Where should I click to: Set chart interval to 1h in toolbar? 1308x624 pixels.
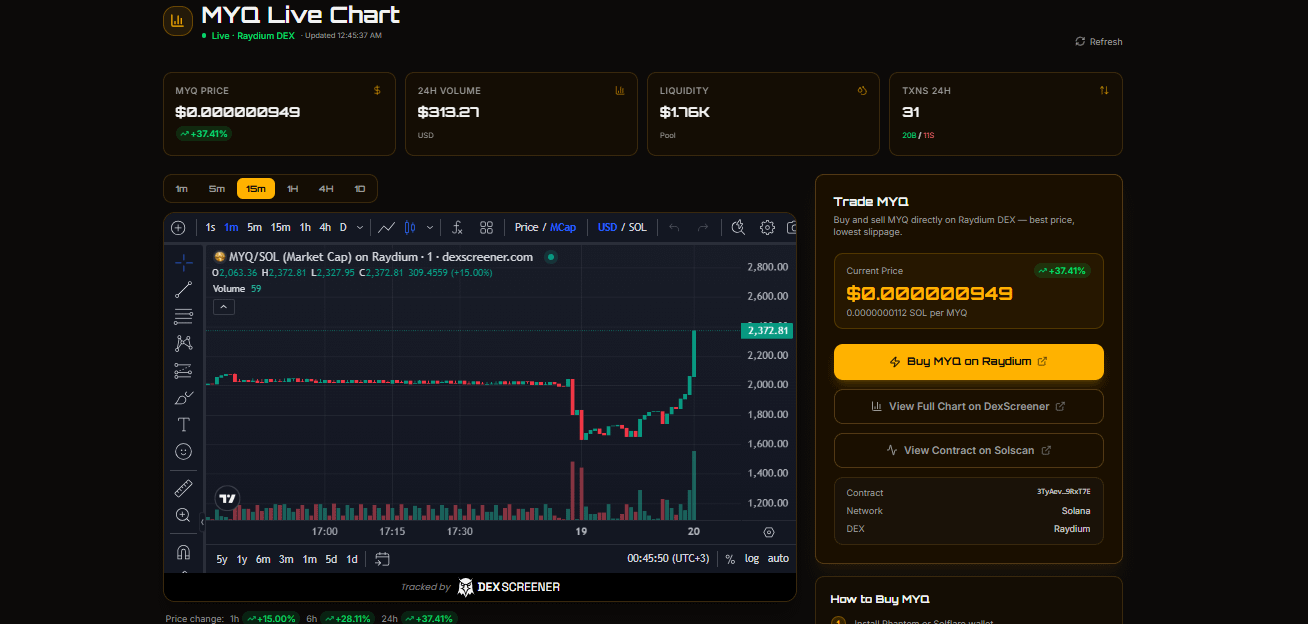click(x=305, y=227)
